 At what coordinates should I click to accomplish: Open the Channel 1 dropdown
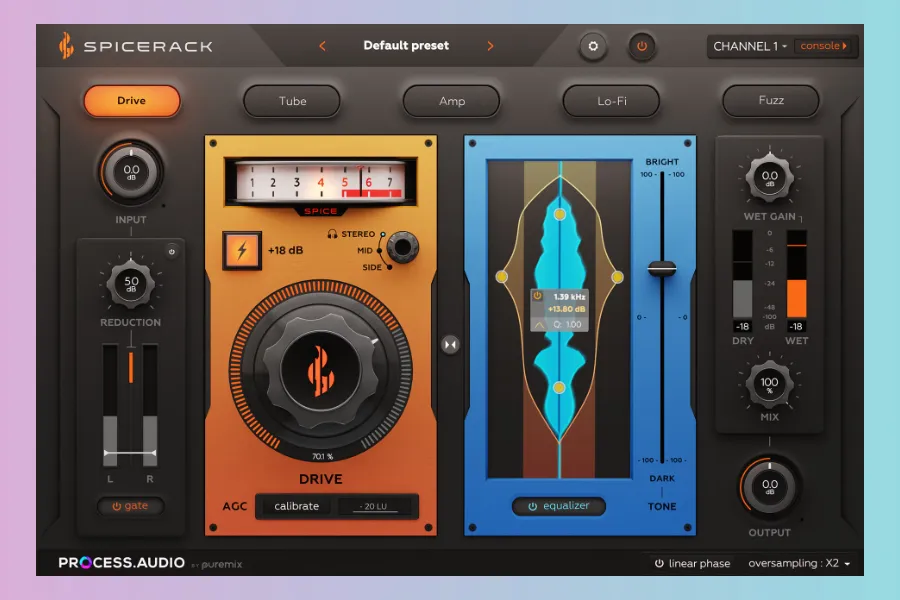[750, 46]
